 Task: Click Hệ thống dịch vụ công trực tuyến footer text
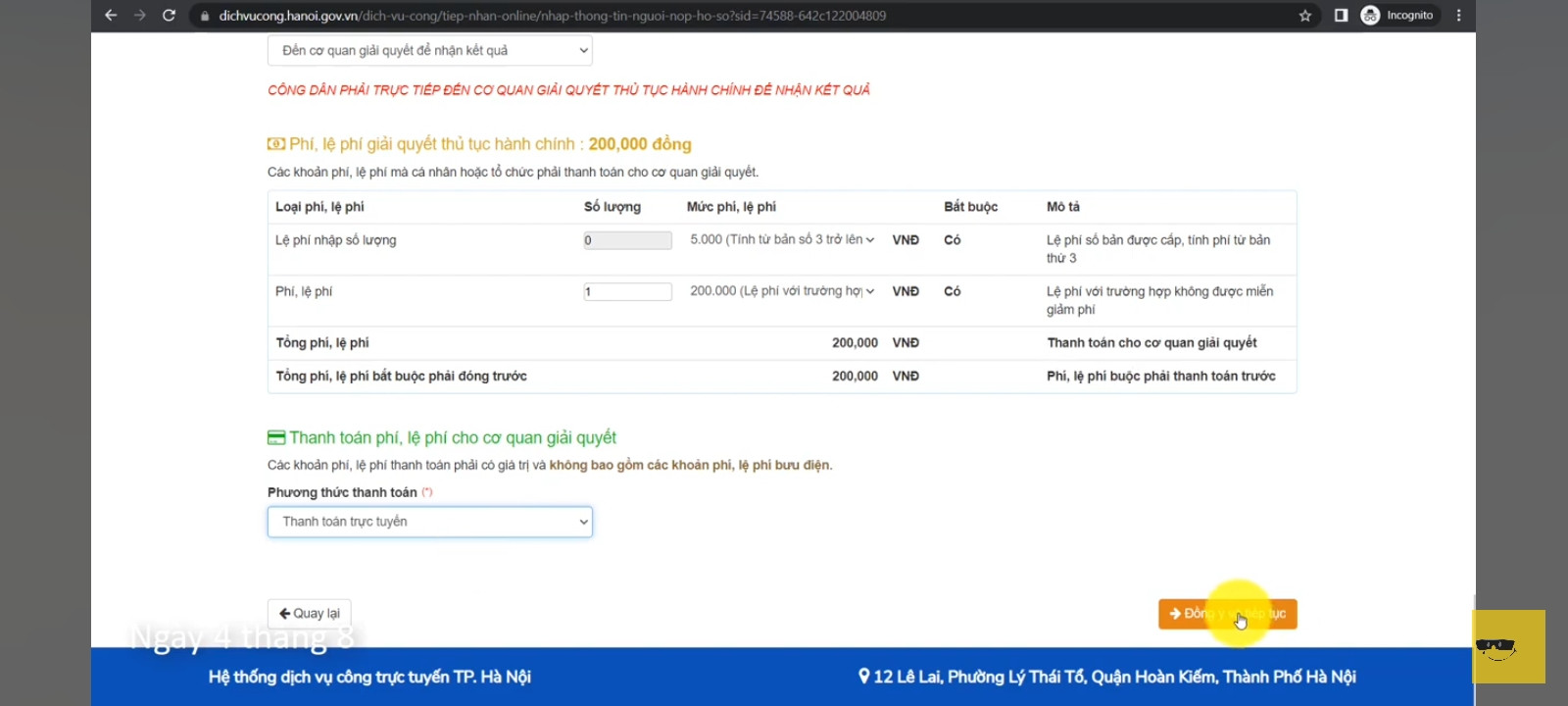click(x=369, y=677)
